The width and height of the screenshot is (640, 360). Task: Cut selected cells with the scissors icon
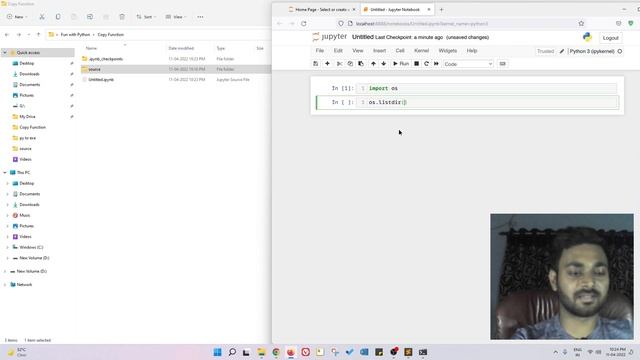coord(339,64)
